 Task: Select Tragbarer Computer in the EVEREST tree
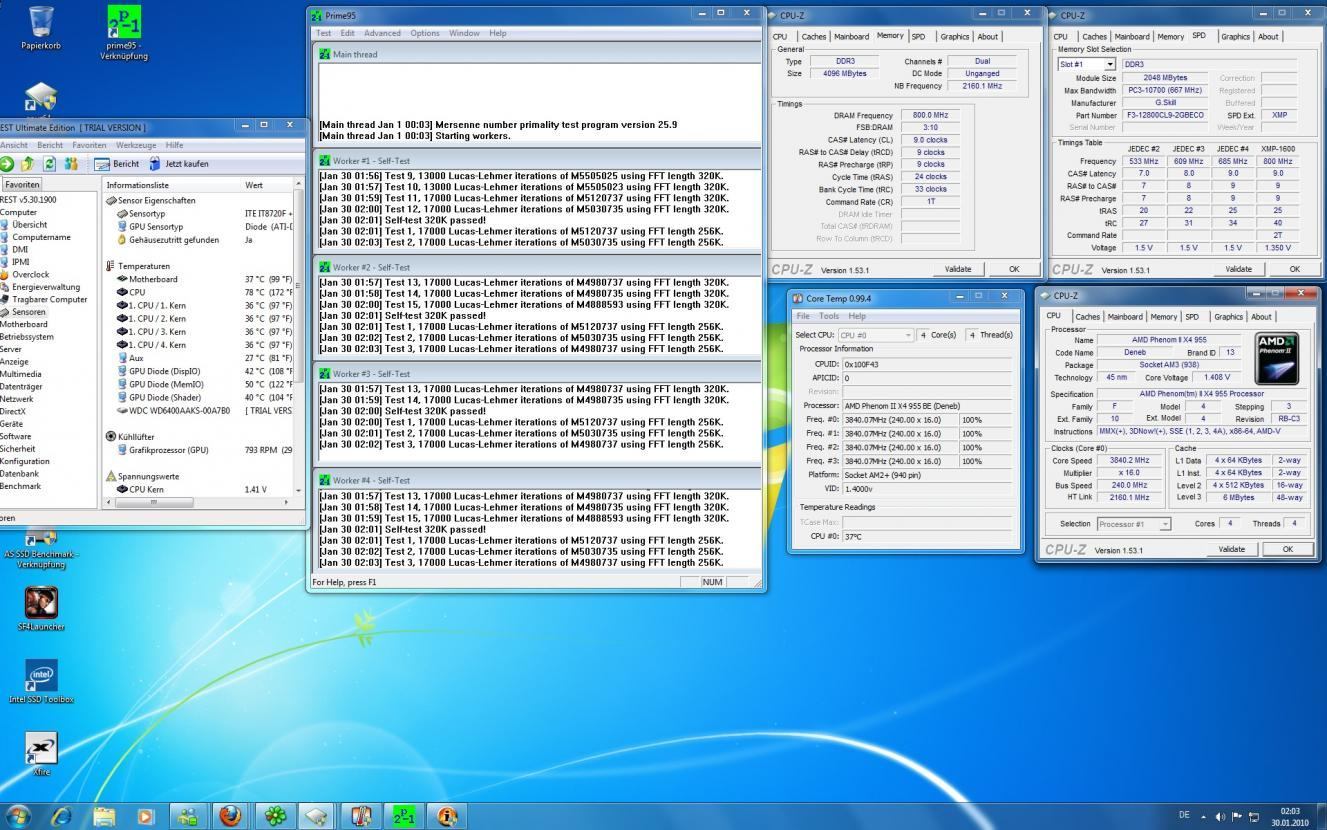[x=49, y=299]
